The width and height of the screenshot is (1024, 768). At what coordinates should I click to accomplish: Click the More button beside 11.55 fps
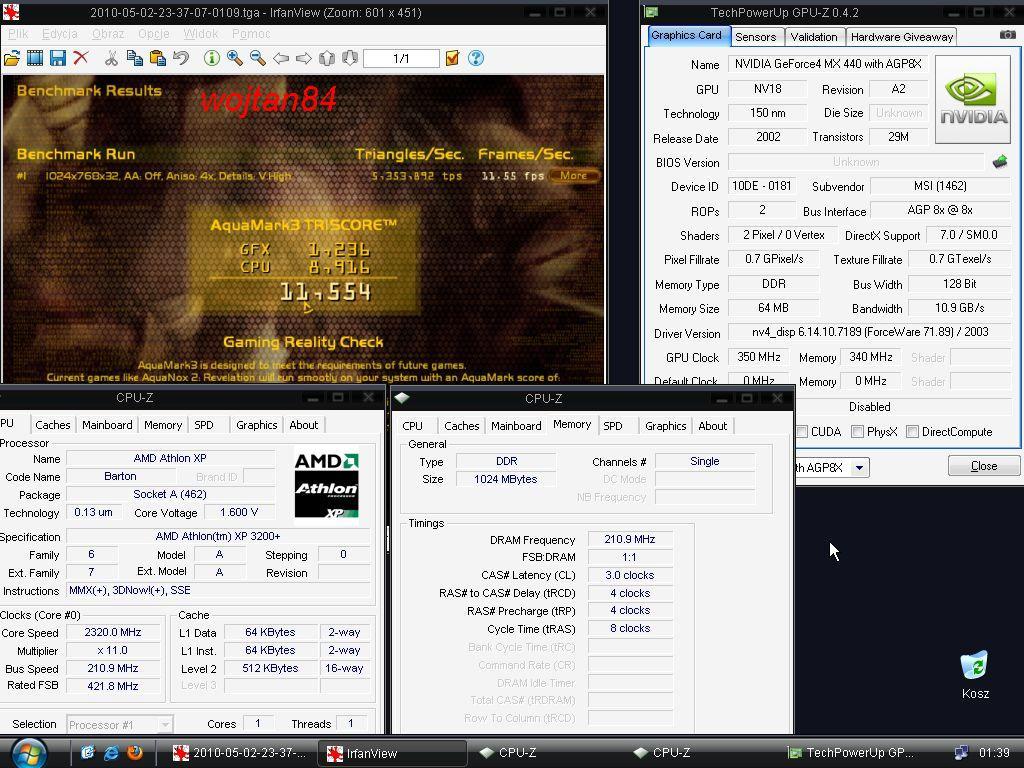[x=573, y=175]
